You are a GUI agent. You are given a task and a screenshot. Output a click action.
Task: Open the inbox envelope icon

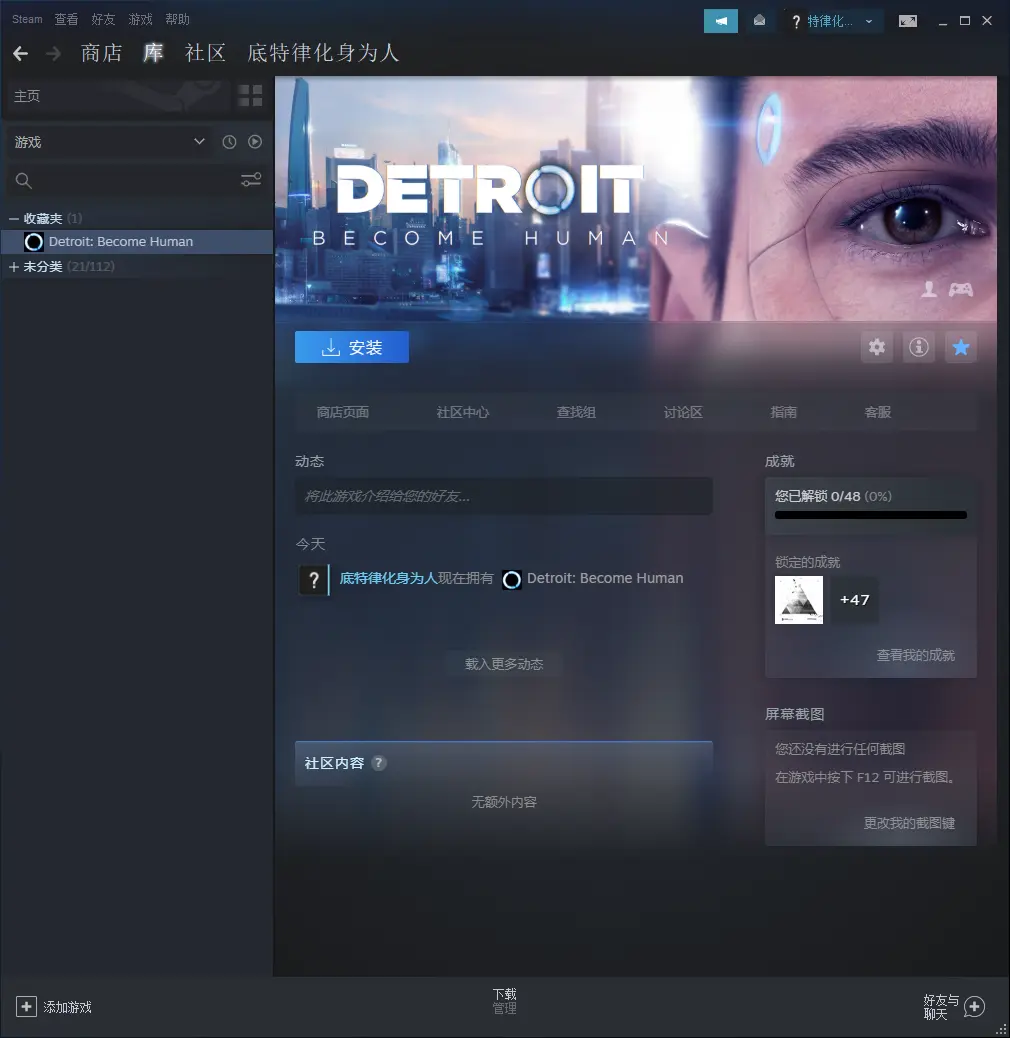pos(760,21)
